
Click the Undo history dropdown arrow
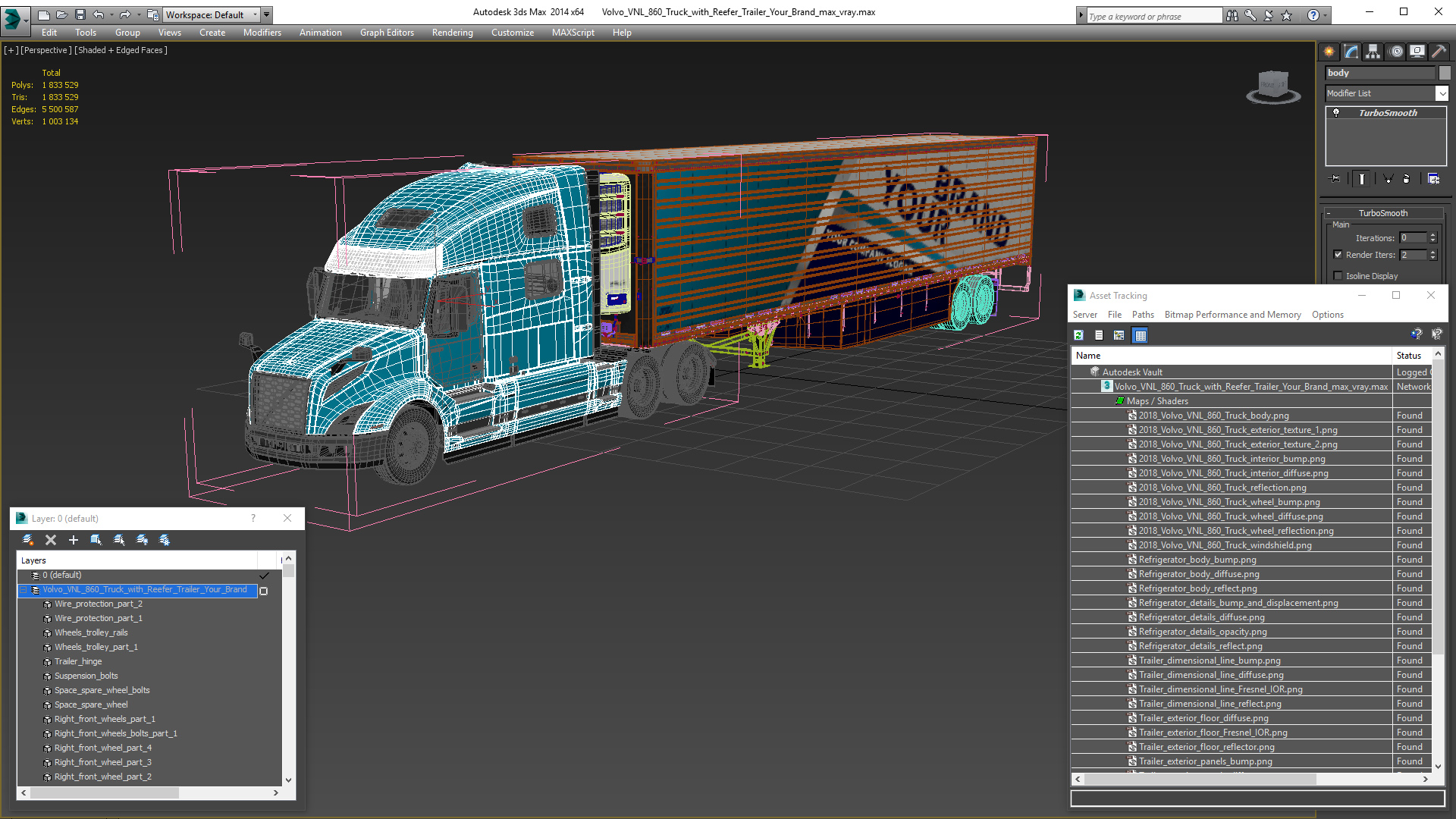pos(111,14)
